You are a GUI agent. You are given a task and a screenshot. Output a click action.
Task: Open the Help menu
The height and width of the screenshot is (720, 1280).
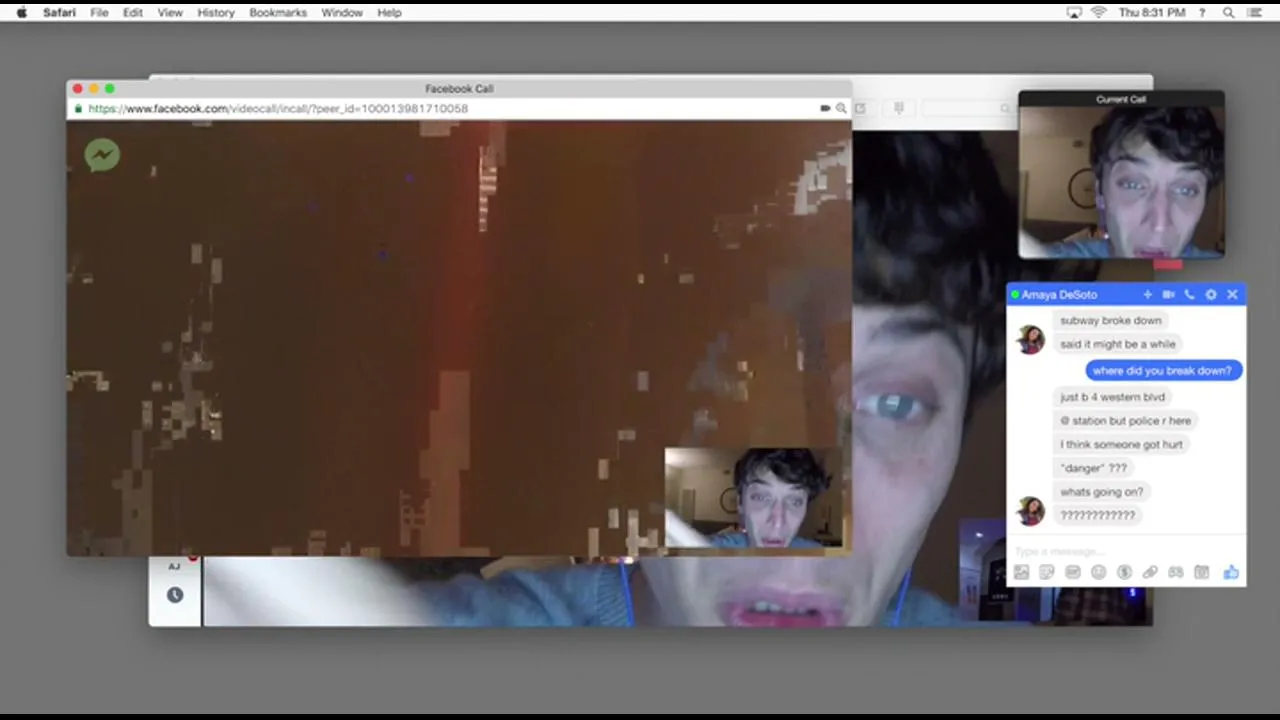click(x=389, y=12)
